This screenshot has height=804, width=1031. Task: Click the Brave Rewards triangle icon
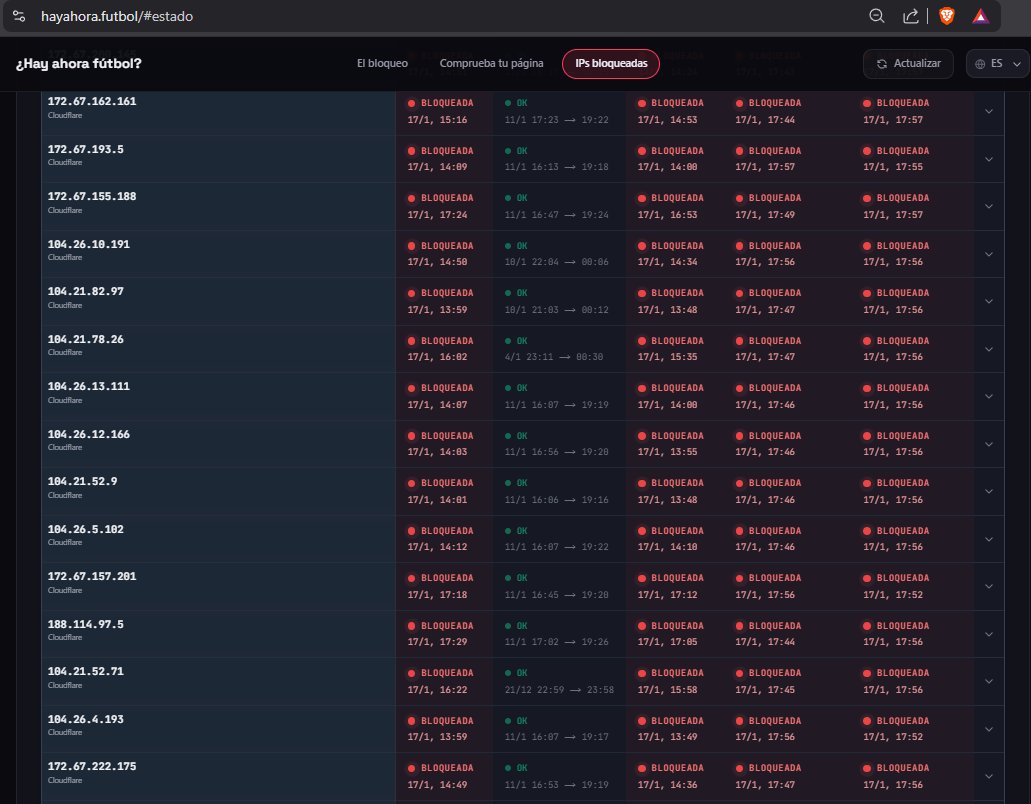point(980,16)
